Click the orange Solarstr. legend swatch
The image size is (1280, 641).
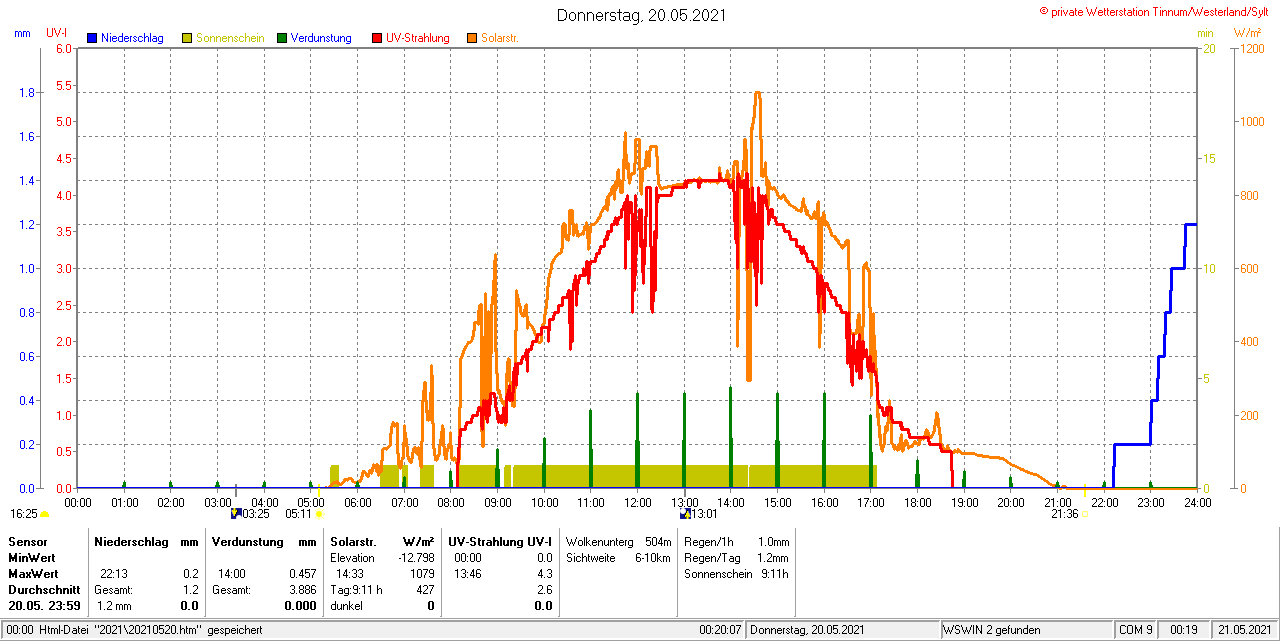coord(472,38)
